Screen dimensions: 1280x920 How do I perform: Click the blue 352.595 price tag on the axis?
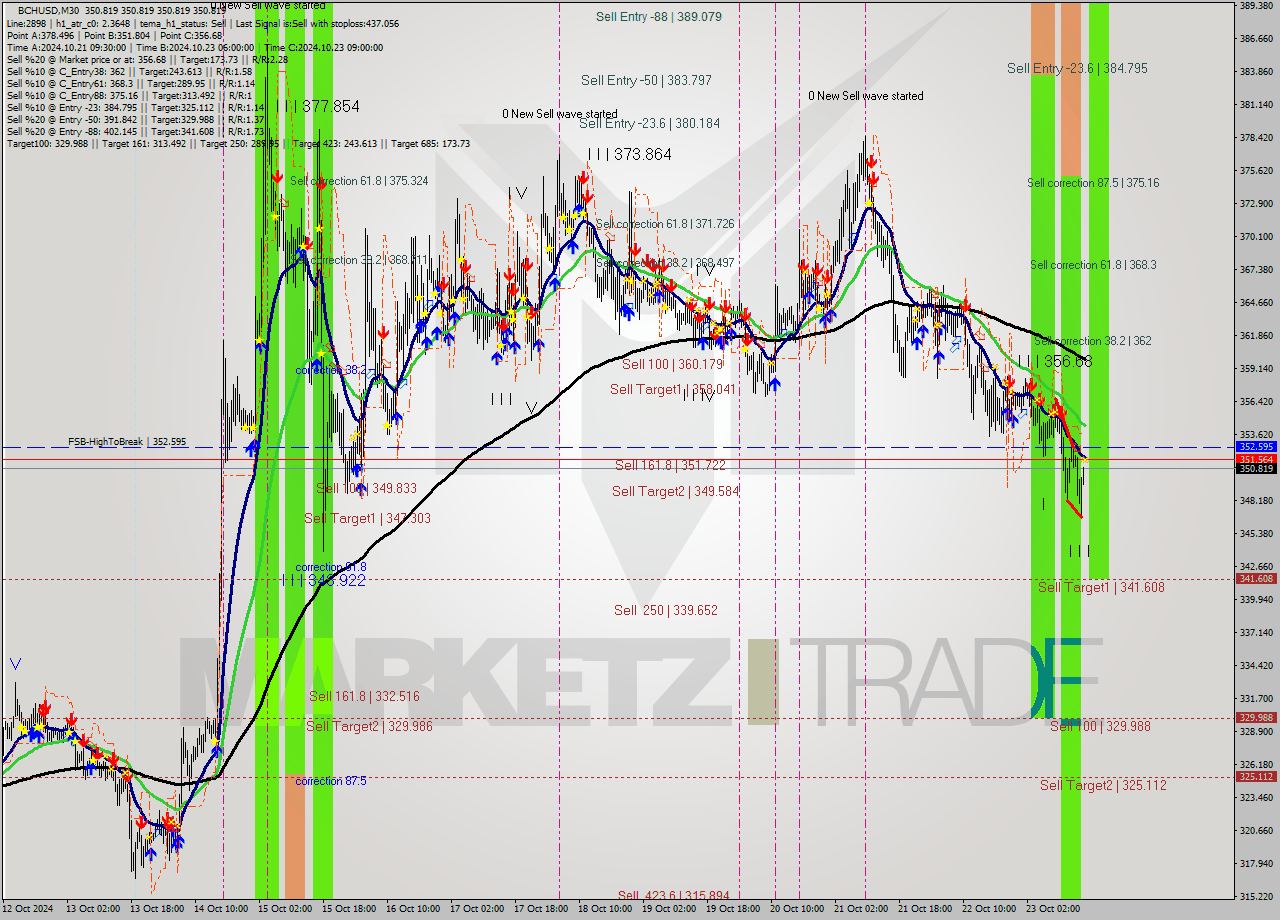pos(1256,447)
